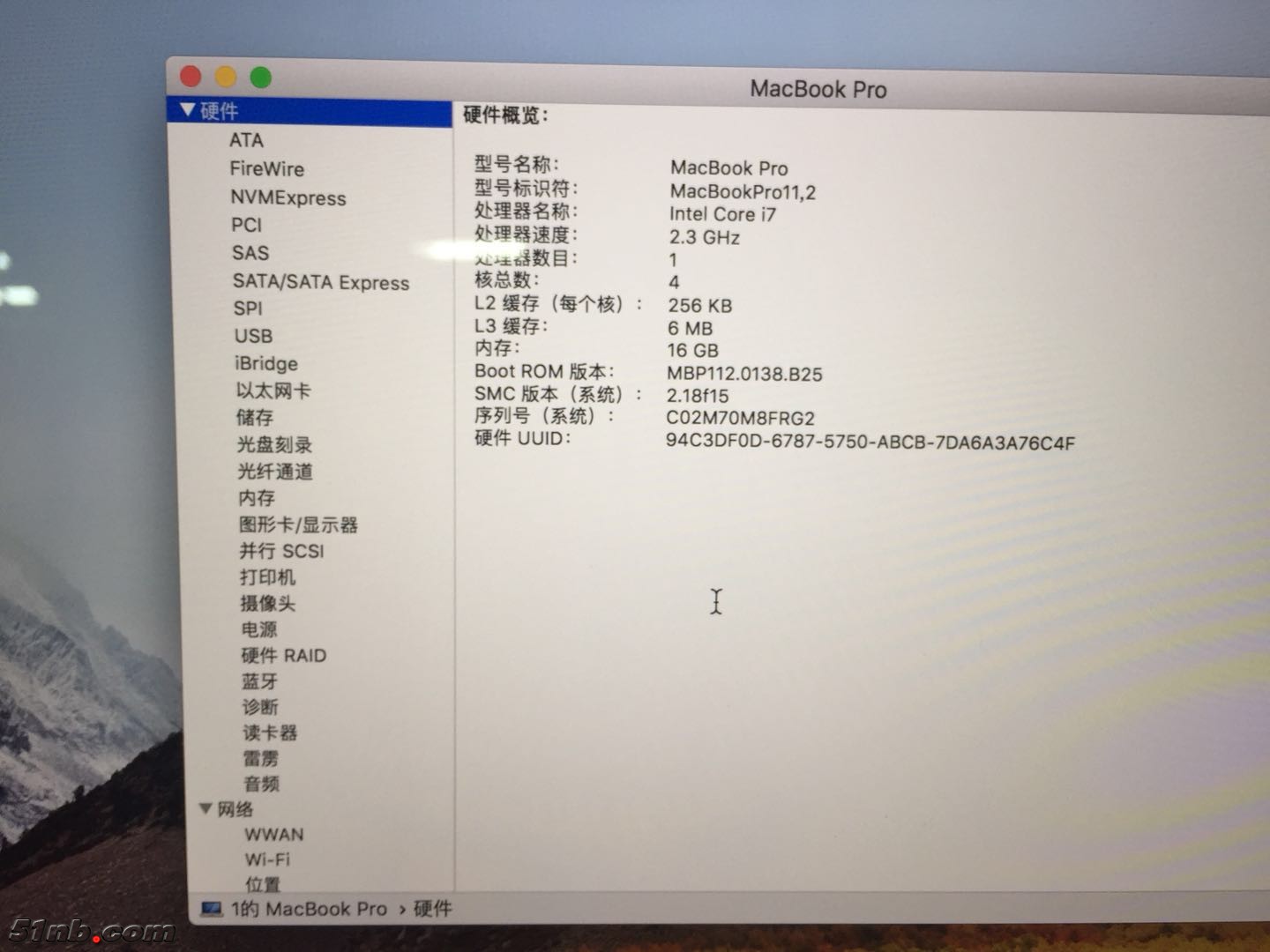Open 光盘刻录 disc burning entry
Screen dimensions: 1270x952
274,444
